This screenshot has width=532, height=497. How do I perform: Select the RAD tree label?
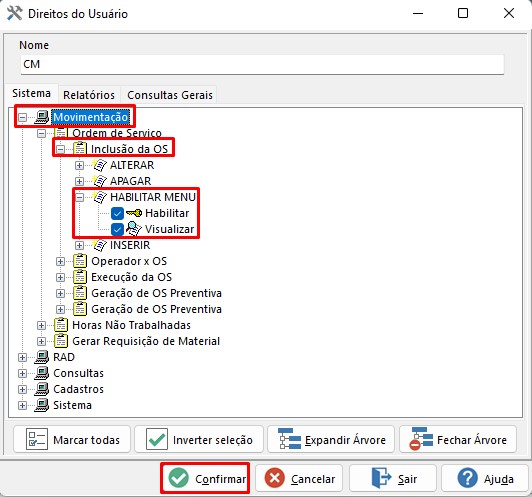click(64, 357)
